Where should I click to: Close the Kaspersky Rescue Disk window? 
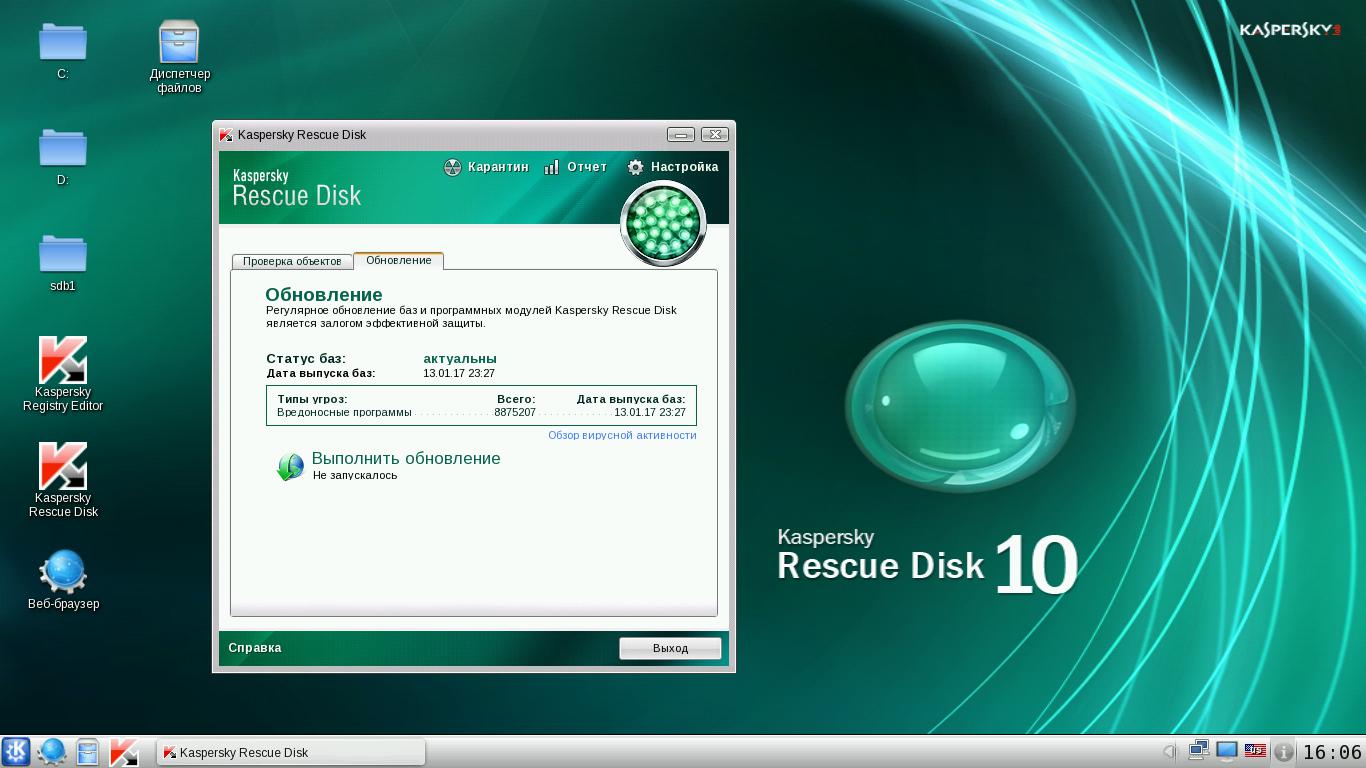pos(714,134)
